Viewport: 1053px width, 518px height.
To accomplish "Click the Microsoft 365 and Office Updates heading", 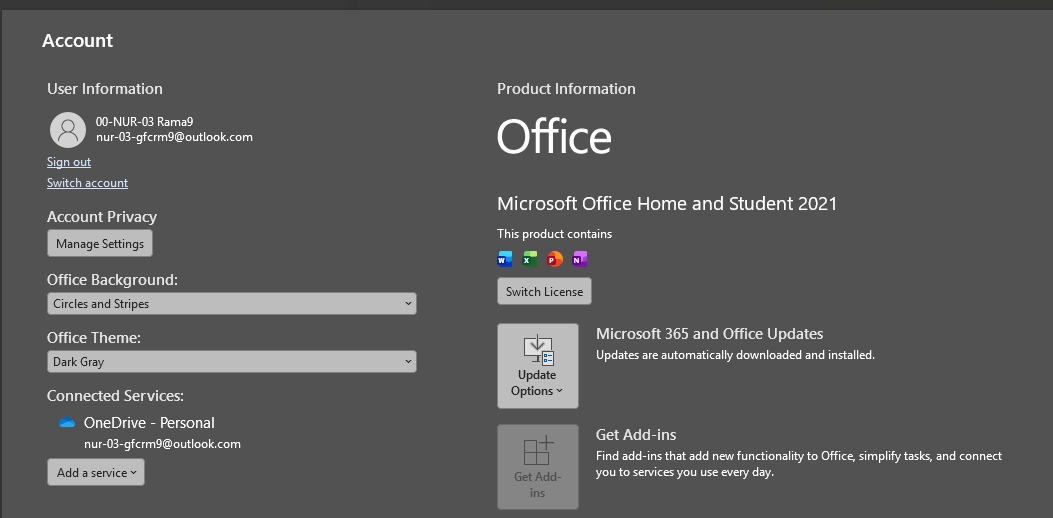I will (709, 334).
